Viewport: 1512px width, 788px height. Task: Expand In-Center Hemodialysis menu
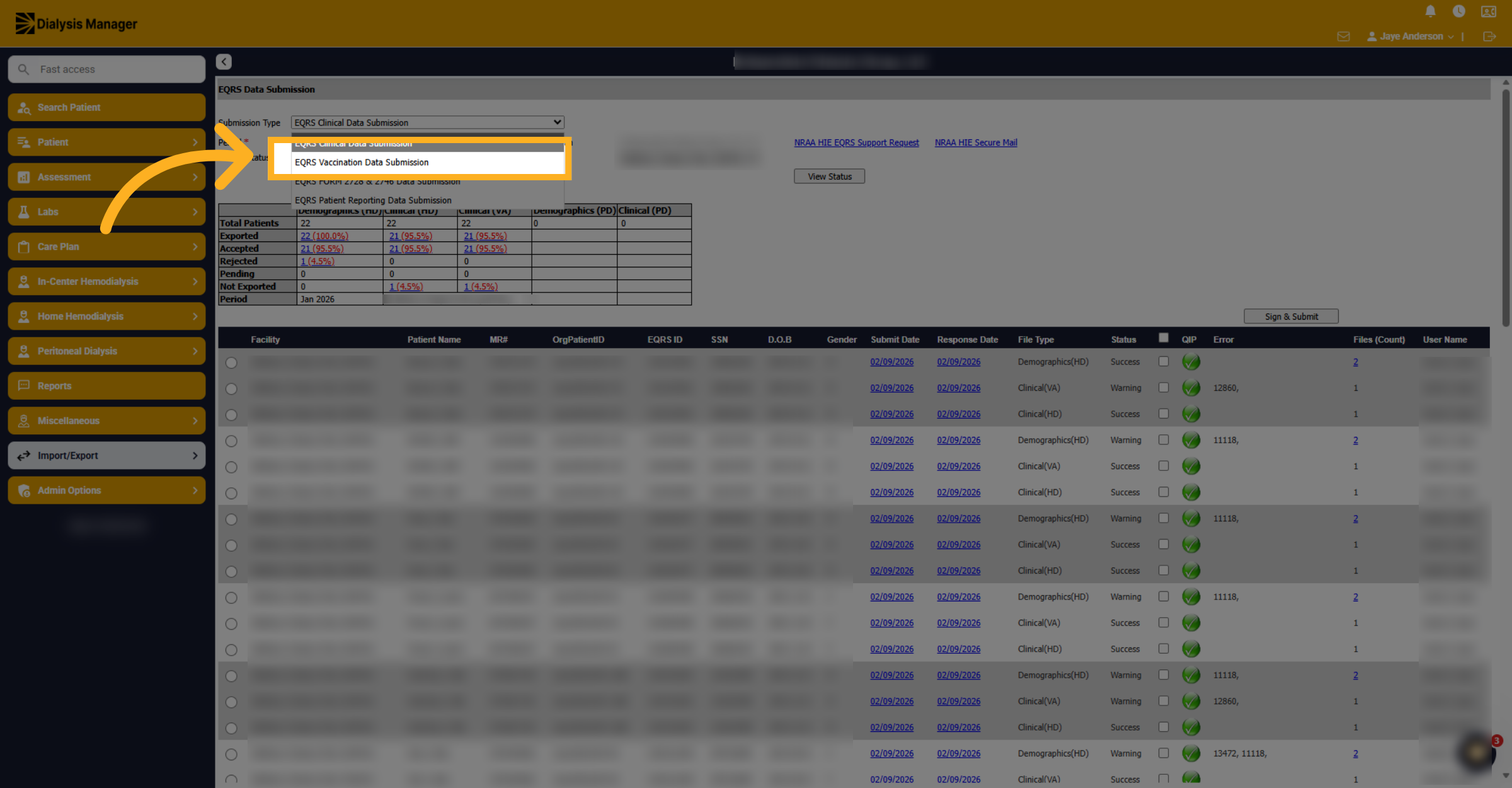(x=106, y=282)
